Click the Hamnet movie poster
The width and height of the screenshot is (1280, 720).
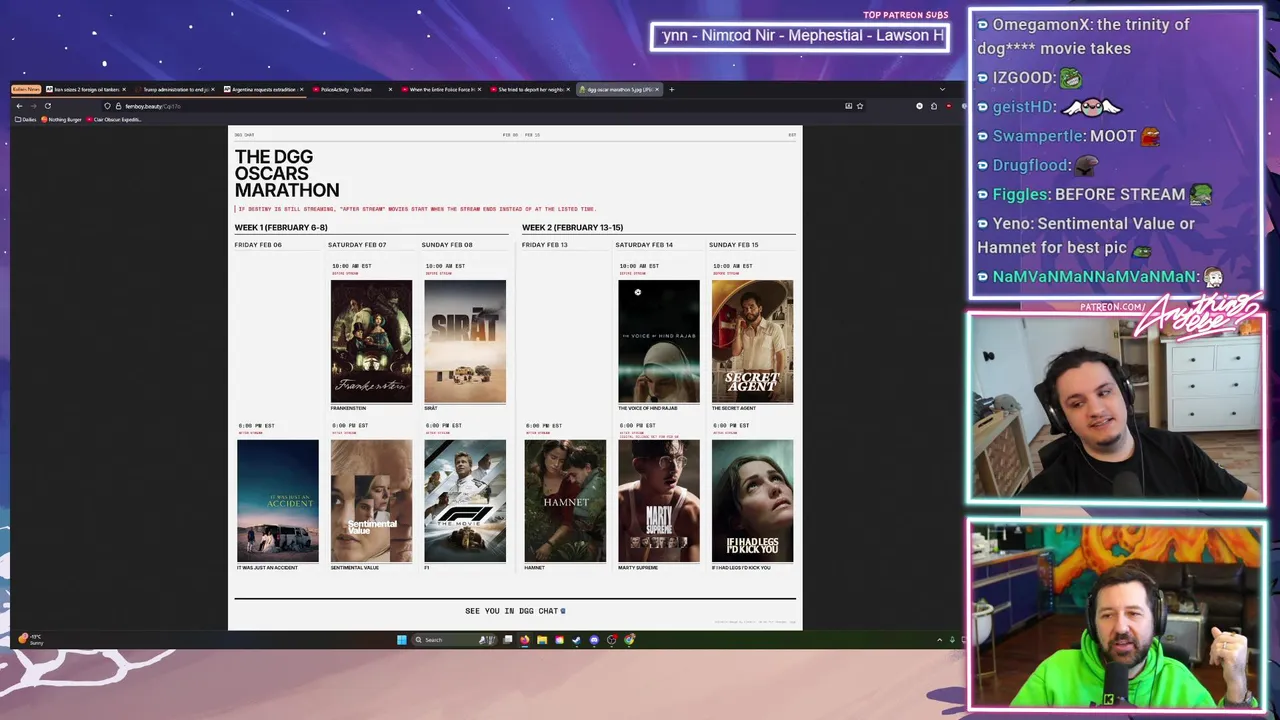(x=565, y=501)
